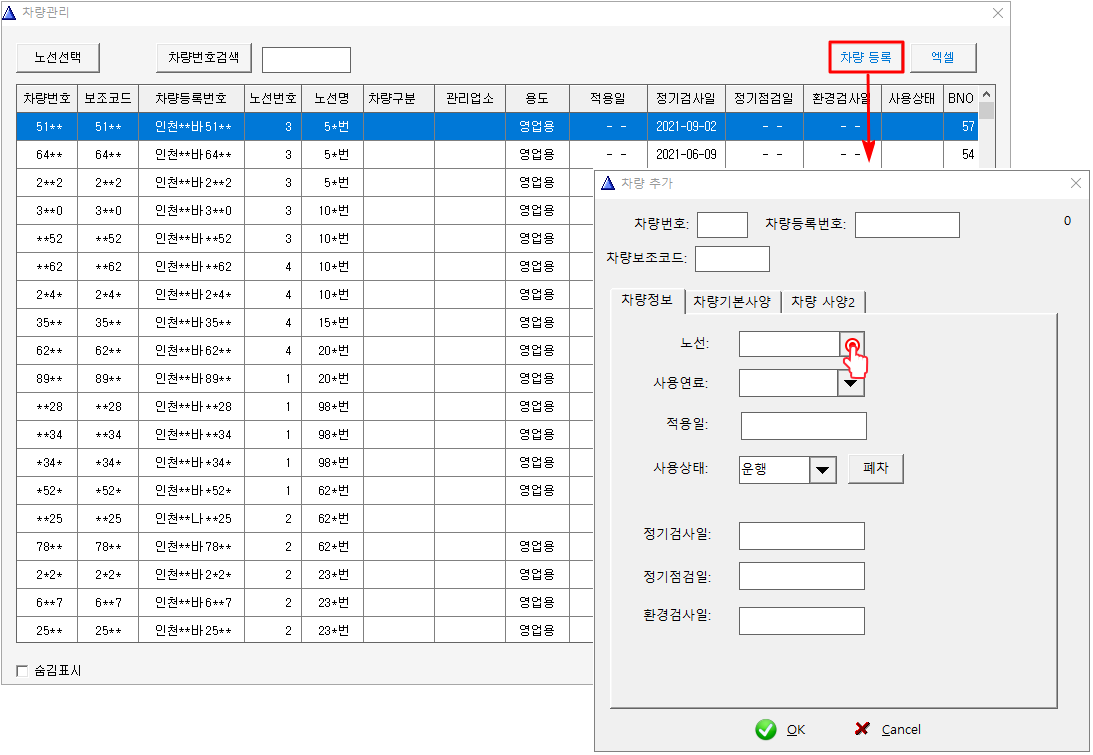Switch to the 차량 사양2 tab

click(x=823, y=302)
